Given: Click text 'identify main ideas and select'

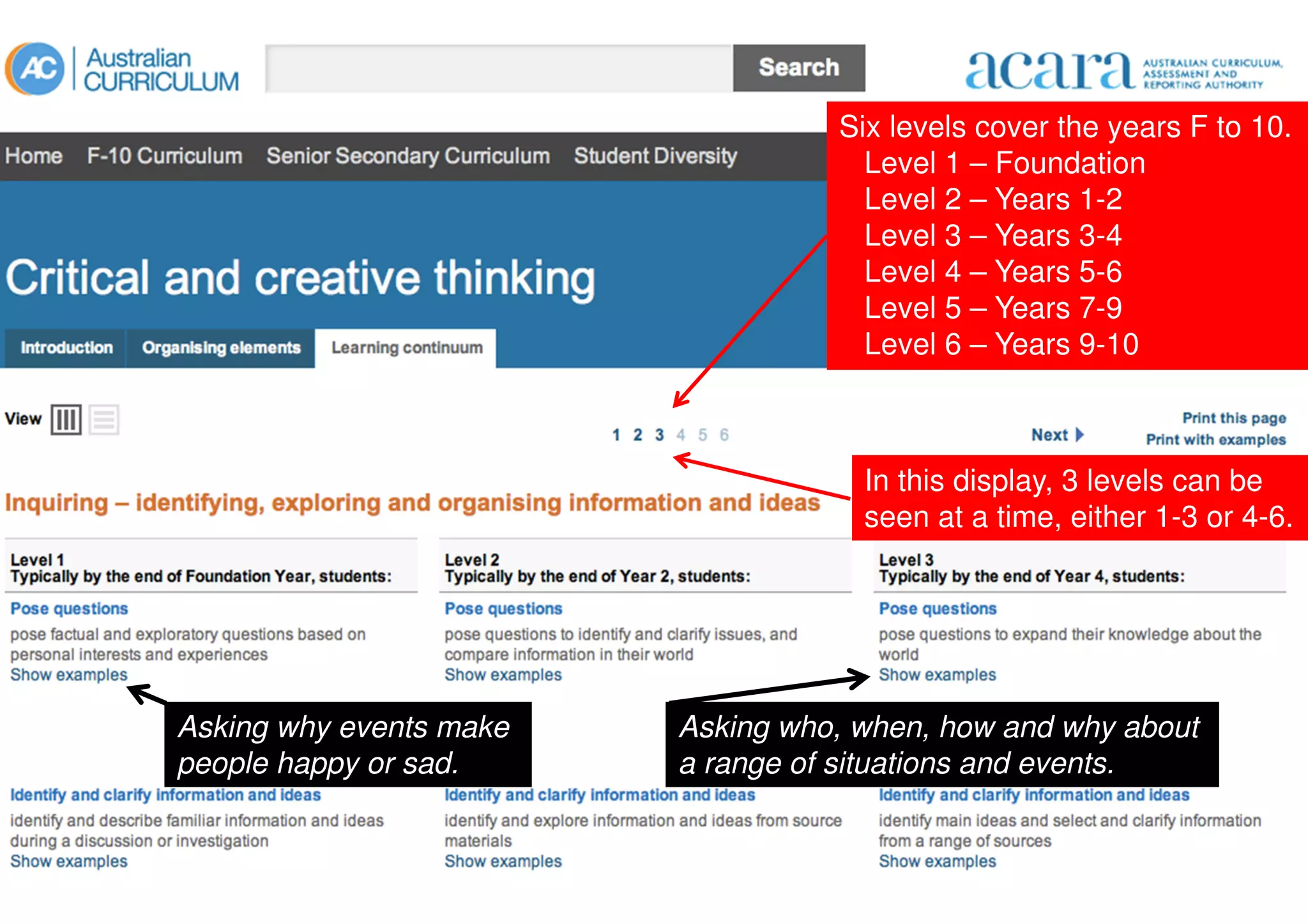Looking at the screenshot, I should click(987, 821).
